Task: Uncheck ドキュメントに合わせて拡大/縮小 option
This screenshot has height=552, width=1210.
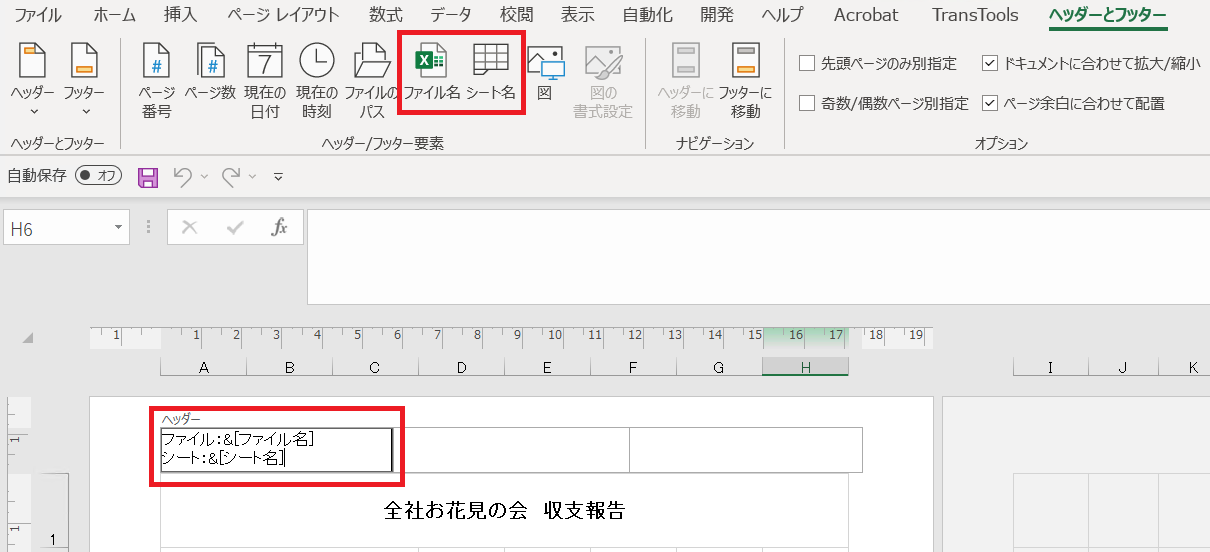Action: click(990, 64)
